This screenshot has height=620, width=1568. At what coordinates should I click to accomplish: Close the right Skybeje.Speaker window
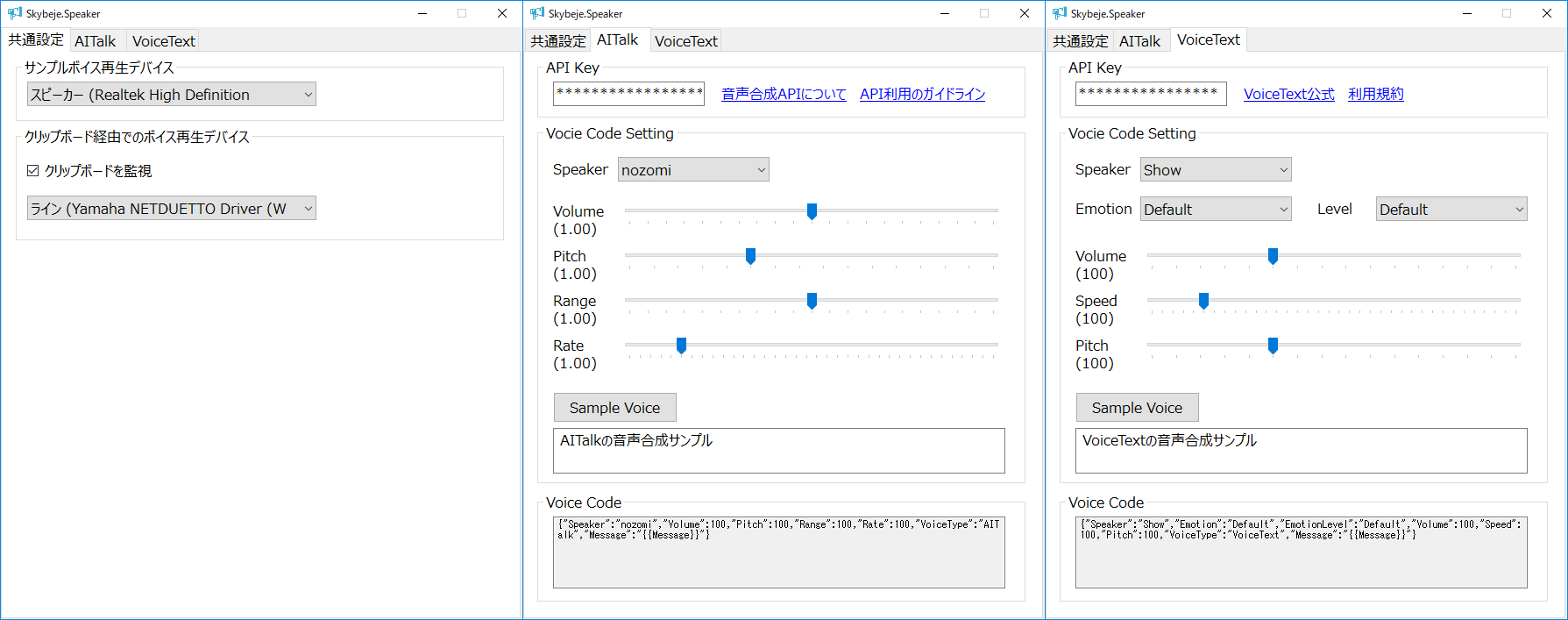coord(1547,13)
